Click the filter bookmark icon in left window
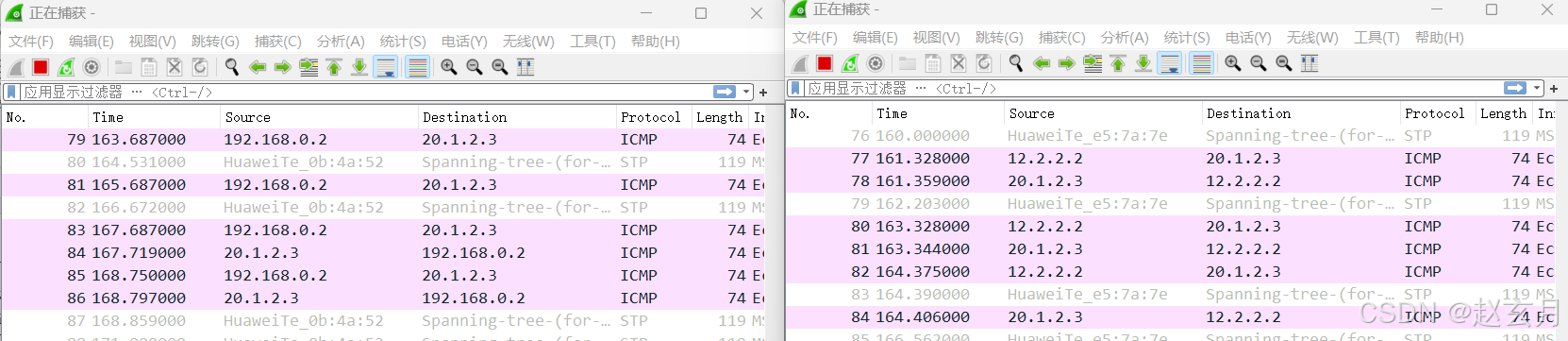 coord(11,92)
